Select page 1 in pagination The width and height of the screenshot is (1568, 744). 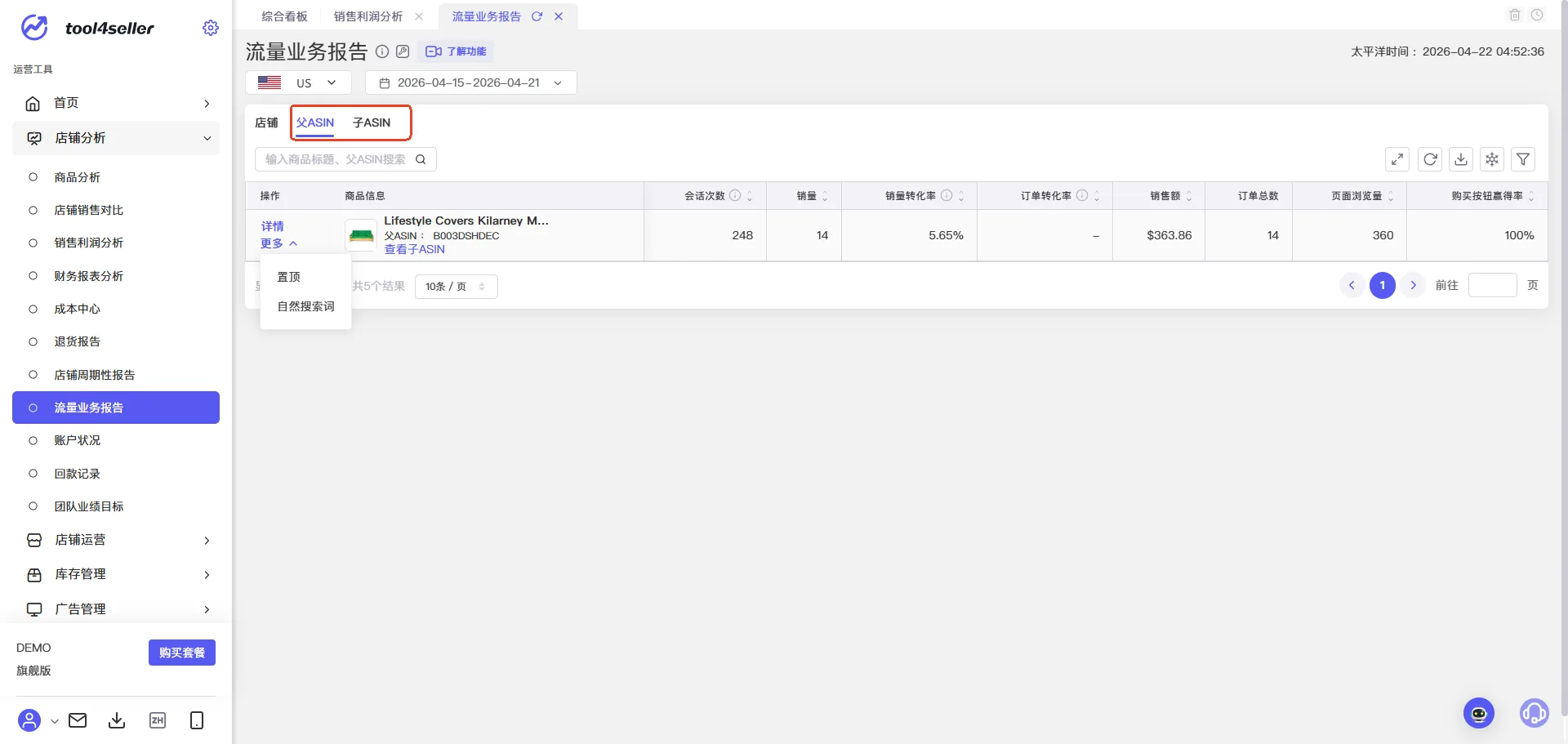click(1383, 285)
